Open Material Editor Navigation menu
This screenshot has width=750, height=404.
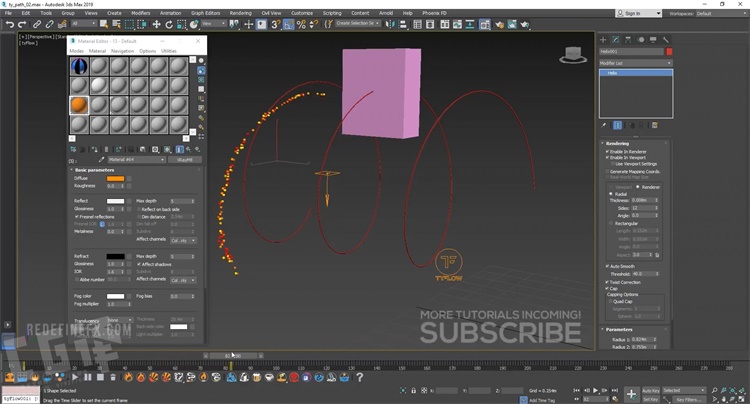122,51
